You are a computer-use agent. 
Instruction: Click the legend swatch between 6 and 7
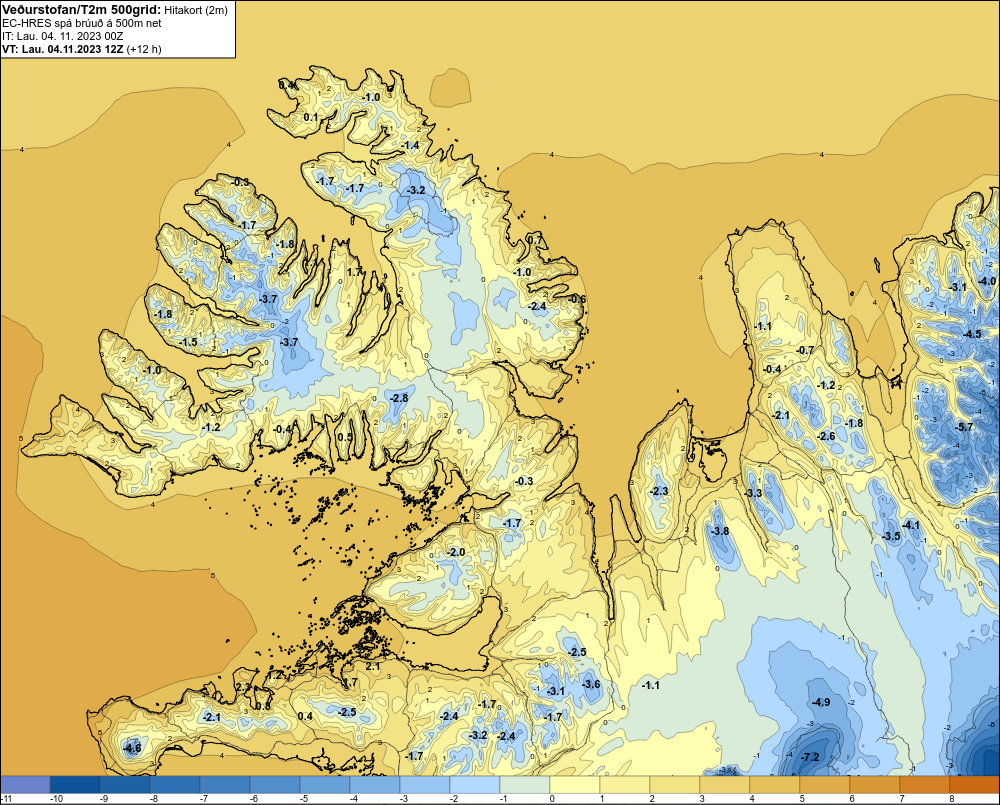pos(875,784)
